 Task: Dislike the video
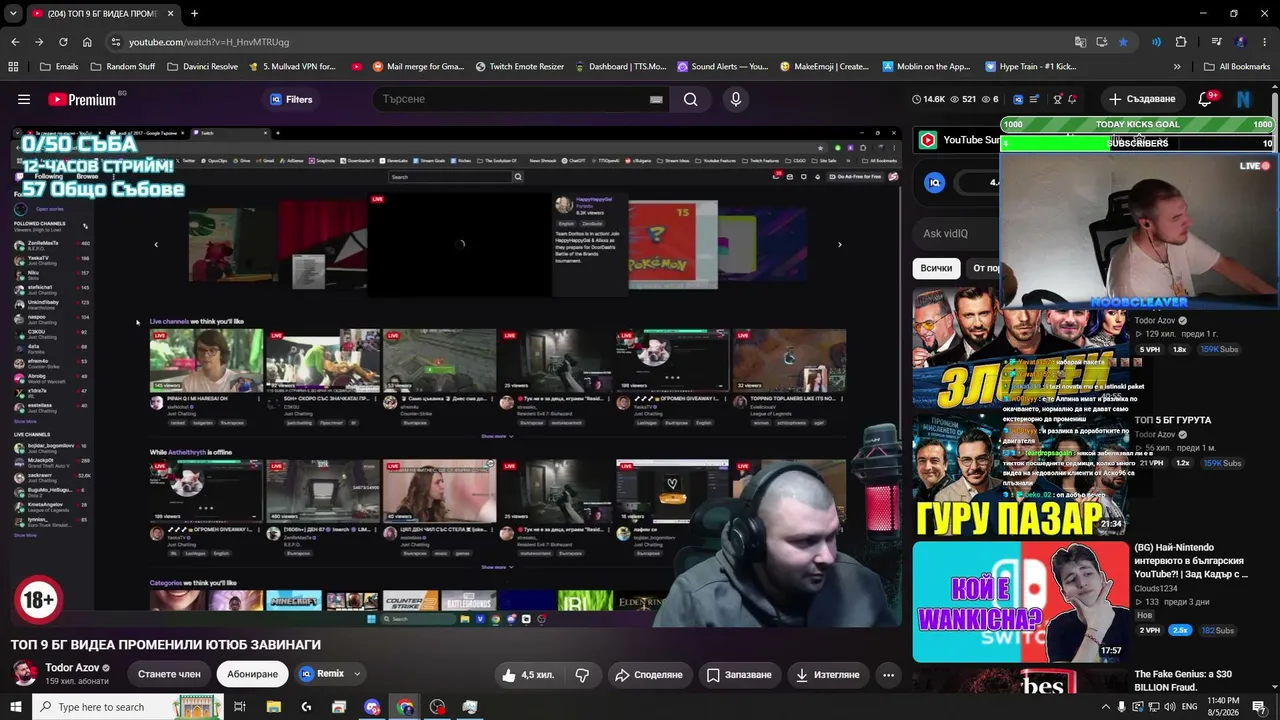click(x=582, y=675)
